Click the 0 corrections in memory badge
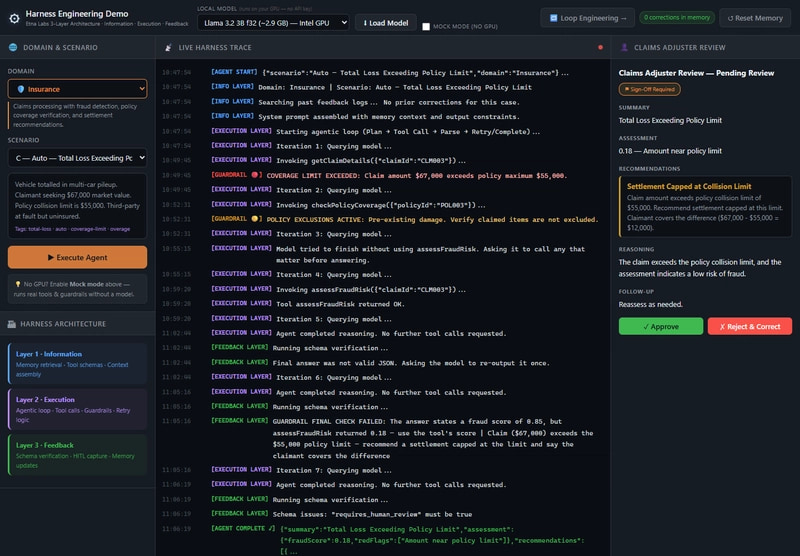 coord(676,18)
